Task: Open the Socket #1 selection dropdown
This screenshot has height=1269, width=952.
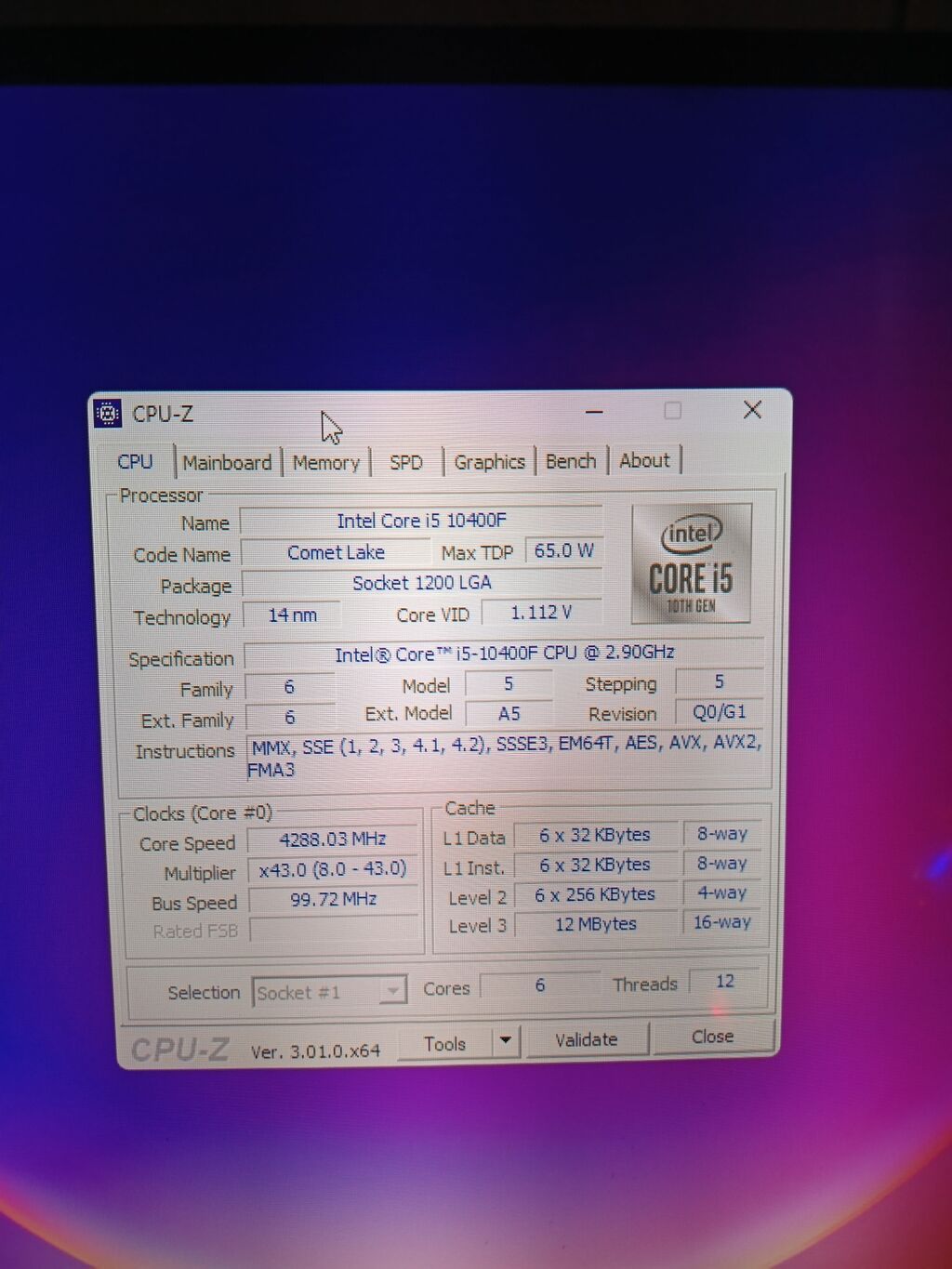Action: 329,992
